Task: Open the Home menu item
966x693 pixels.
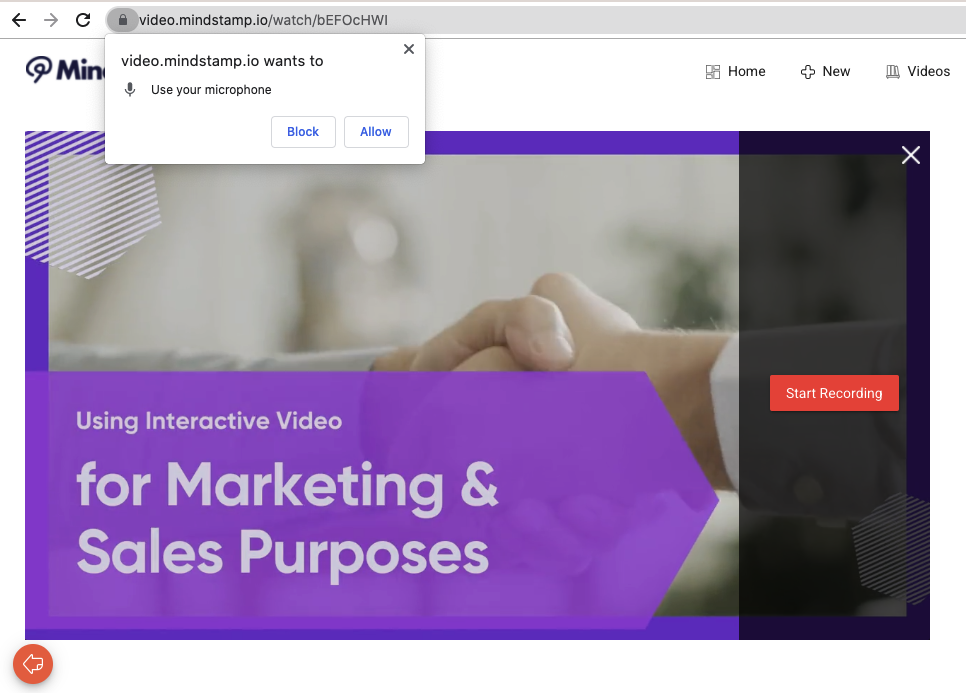Action: click(x=746, y=72)
